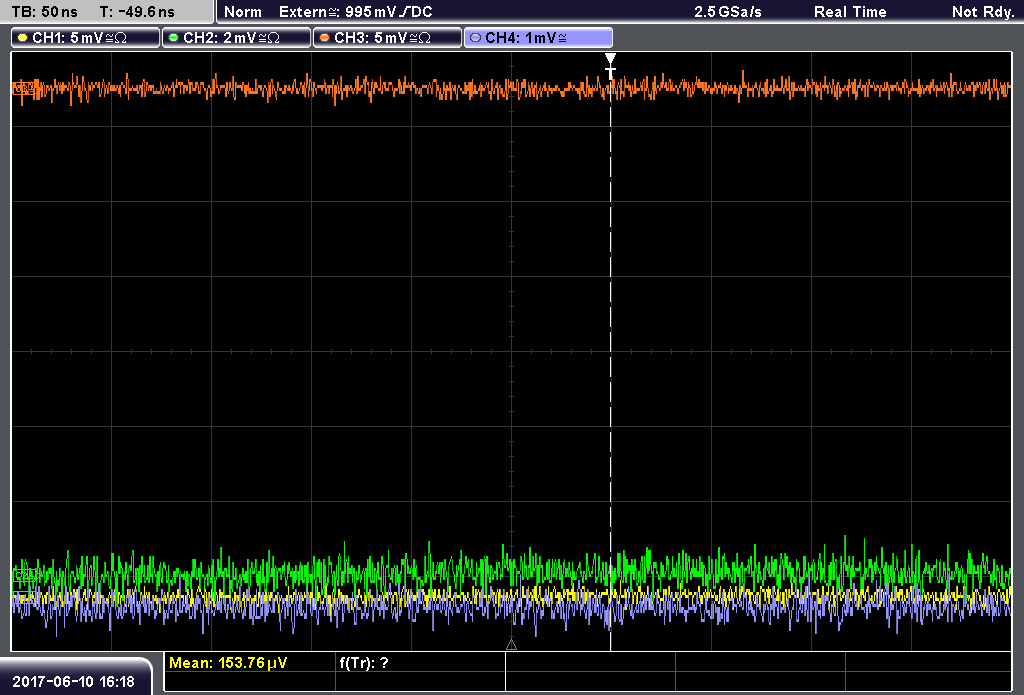Click the orange CH3 ground level marker

pyautogui.click(x=24, y=88)
